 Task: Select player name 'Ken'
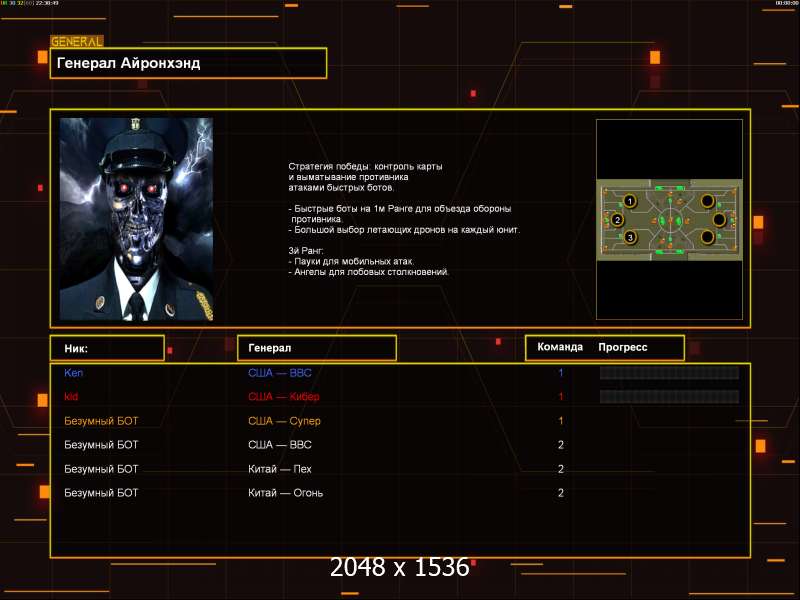tap(73, 373)
